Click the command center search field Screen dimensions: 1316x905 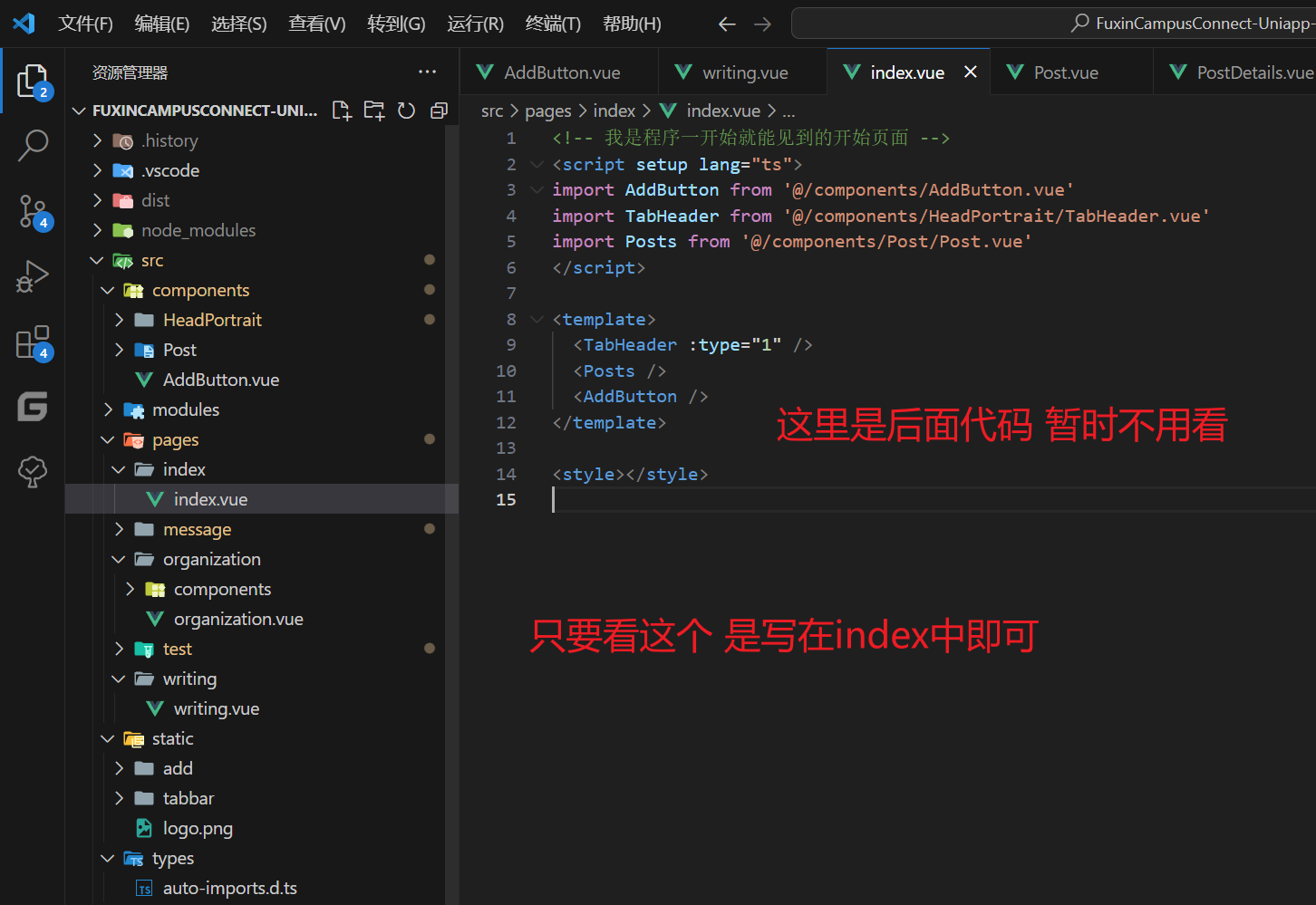click(x=1053, y=24)
